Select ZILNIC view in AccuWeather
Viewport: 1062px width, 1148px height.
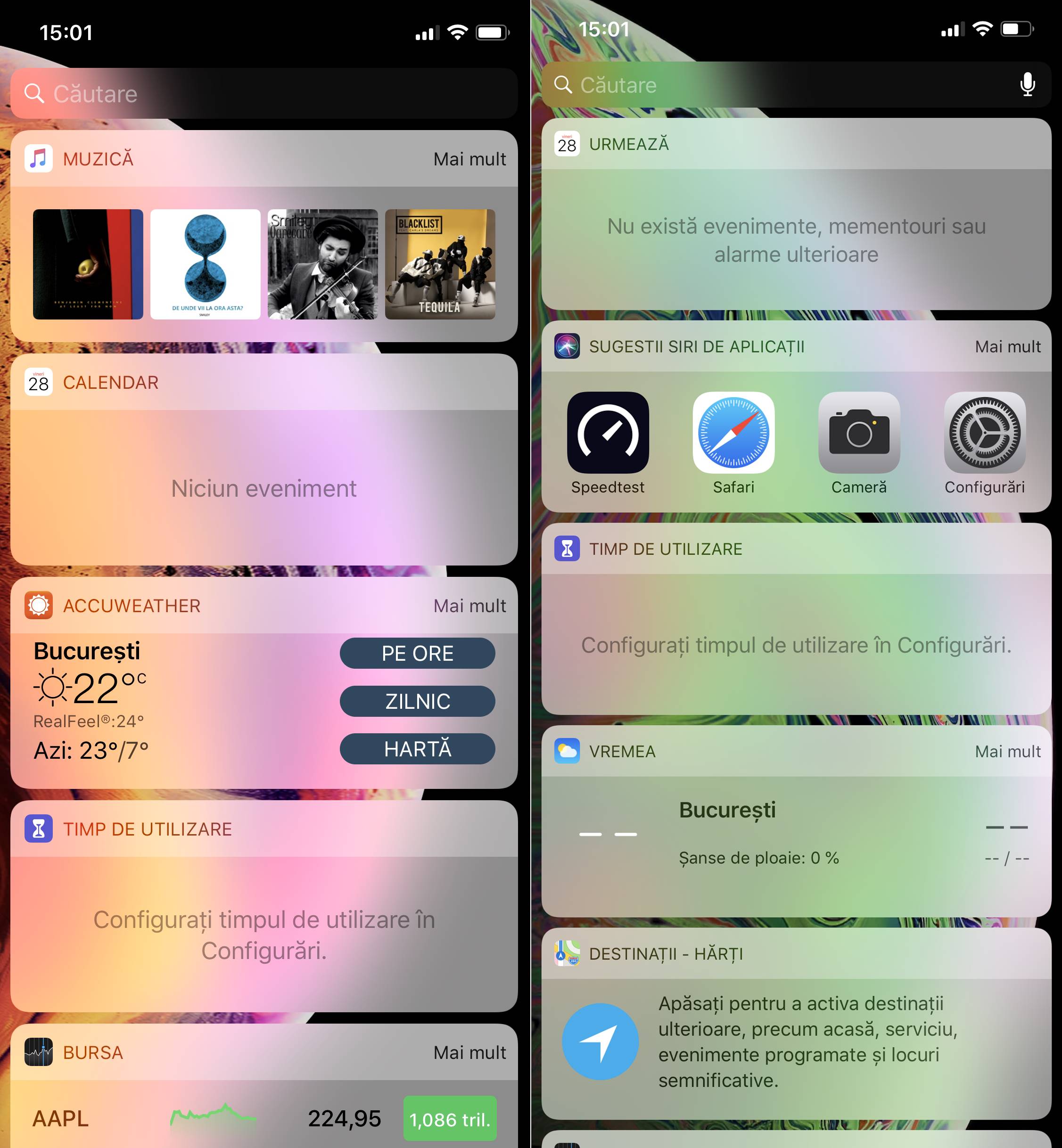[417, 700]
